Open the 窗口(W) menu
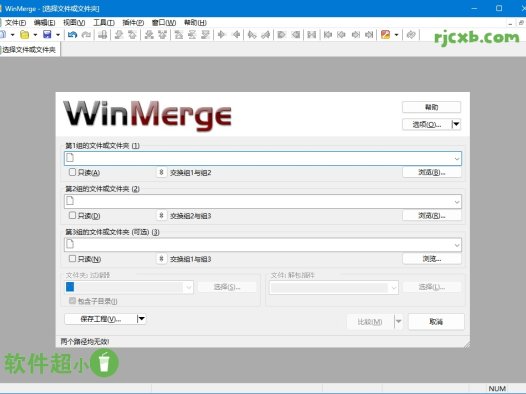The width and height of the screenshot is (526, 394). click(x=164, y=22)
